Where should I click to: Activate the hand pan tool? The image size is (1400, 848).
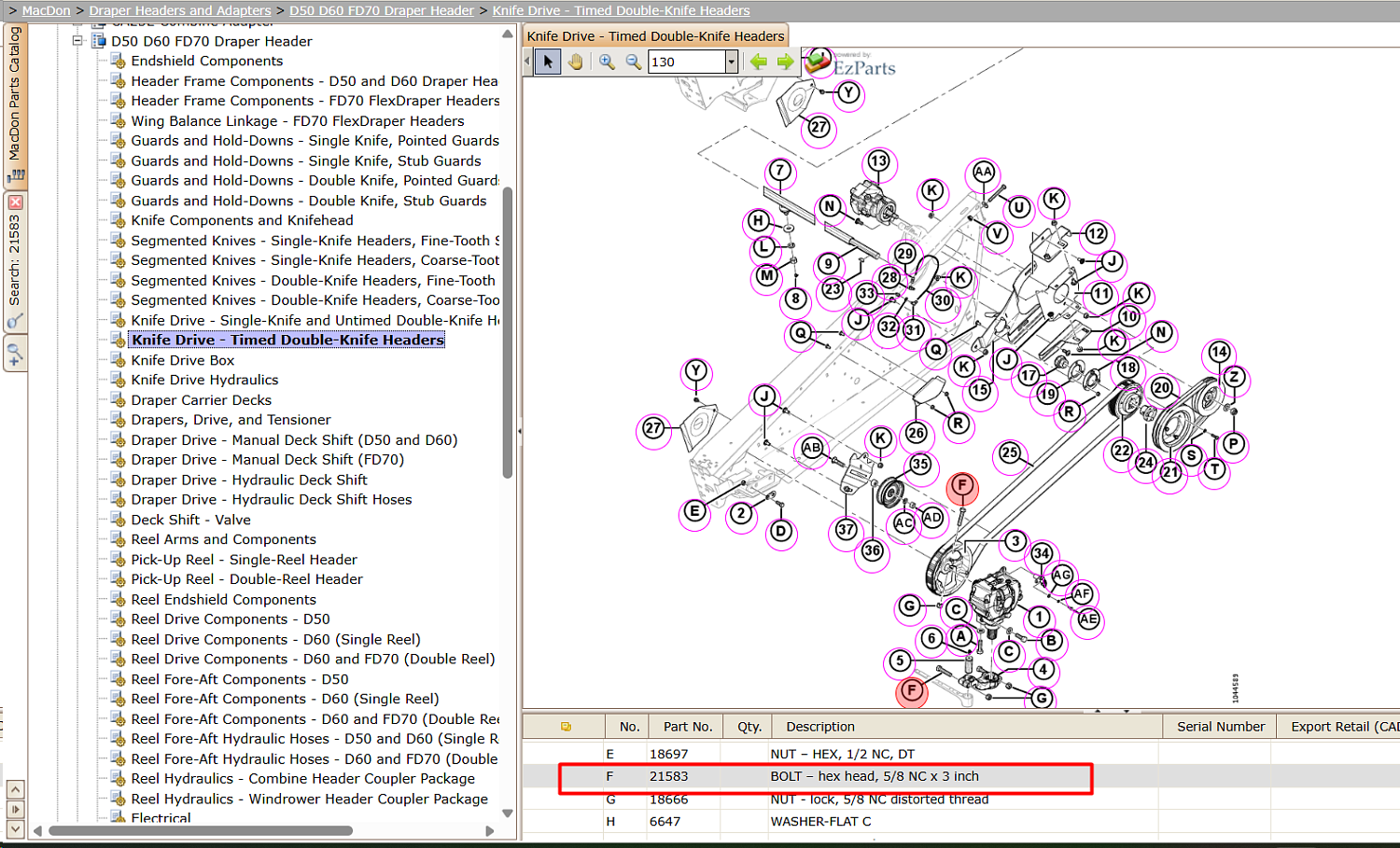click(x=576, y=62)
